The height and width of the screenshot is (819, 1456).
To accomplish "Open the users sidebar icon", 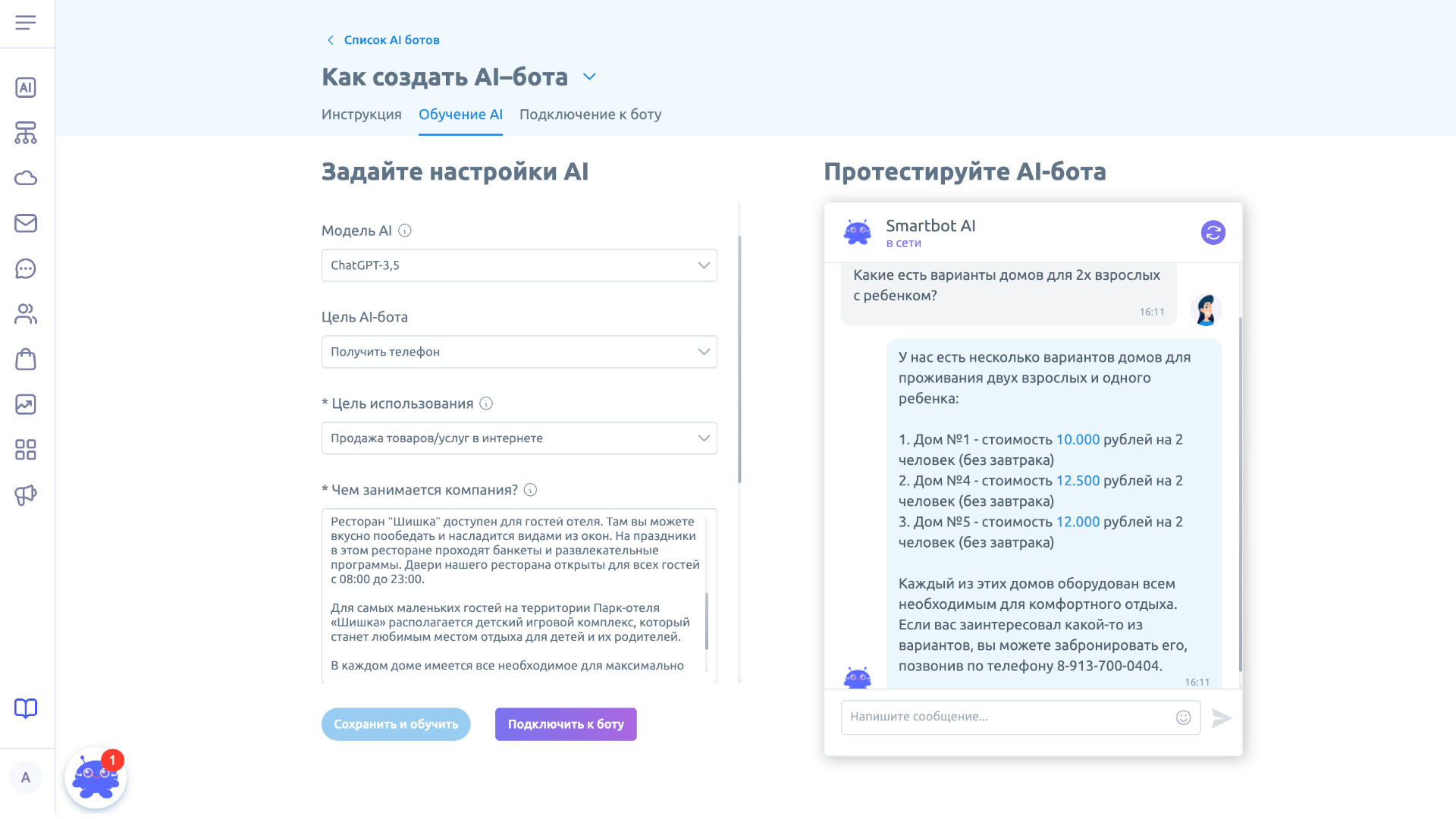I will [26, 314].
